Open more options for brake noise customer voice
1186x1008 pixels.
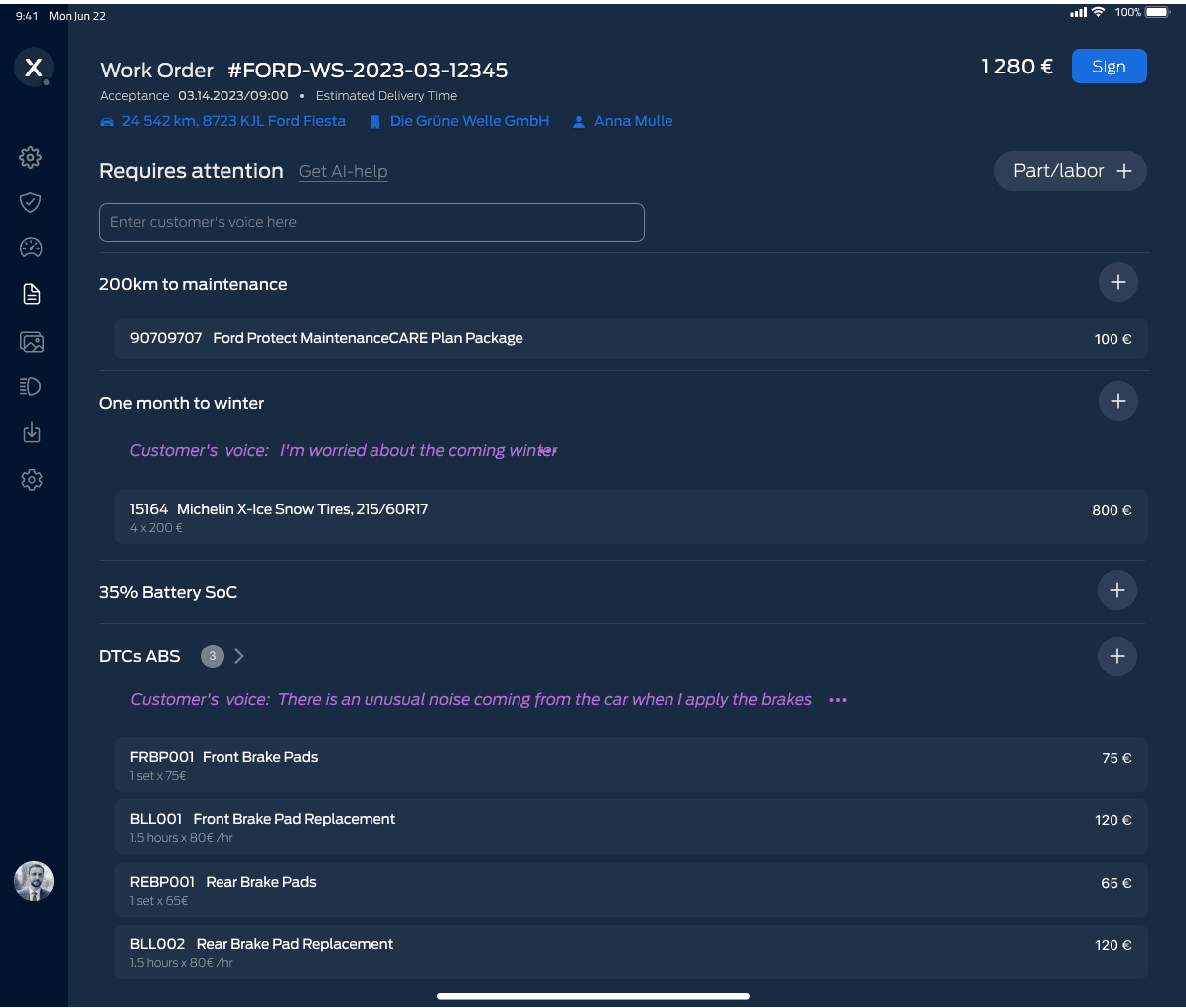pos(838,700)
